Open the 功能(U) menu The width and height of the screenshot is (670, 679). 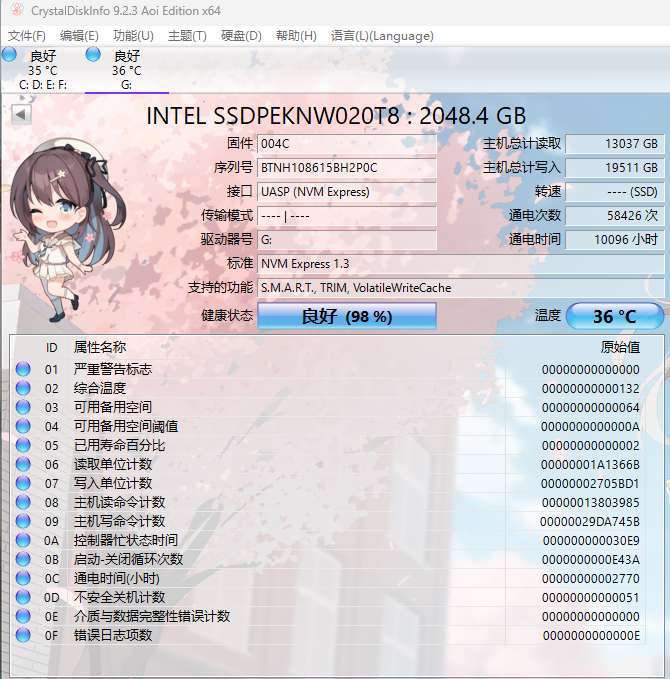coord(133,36)
